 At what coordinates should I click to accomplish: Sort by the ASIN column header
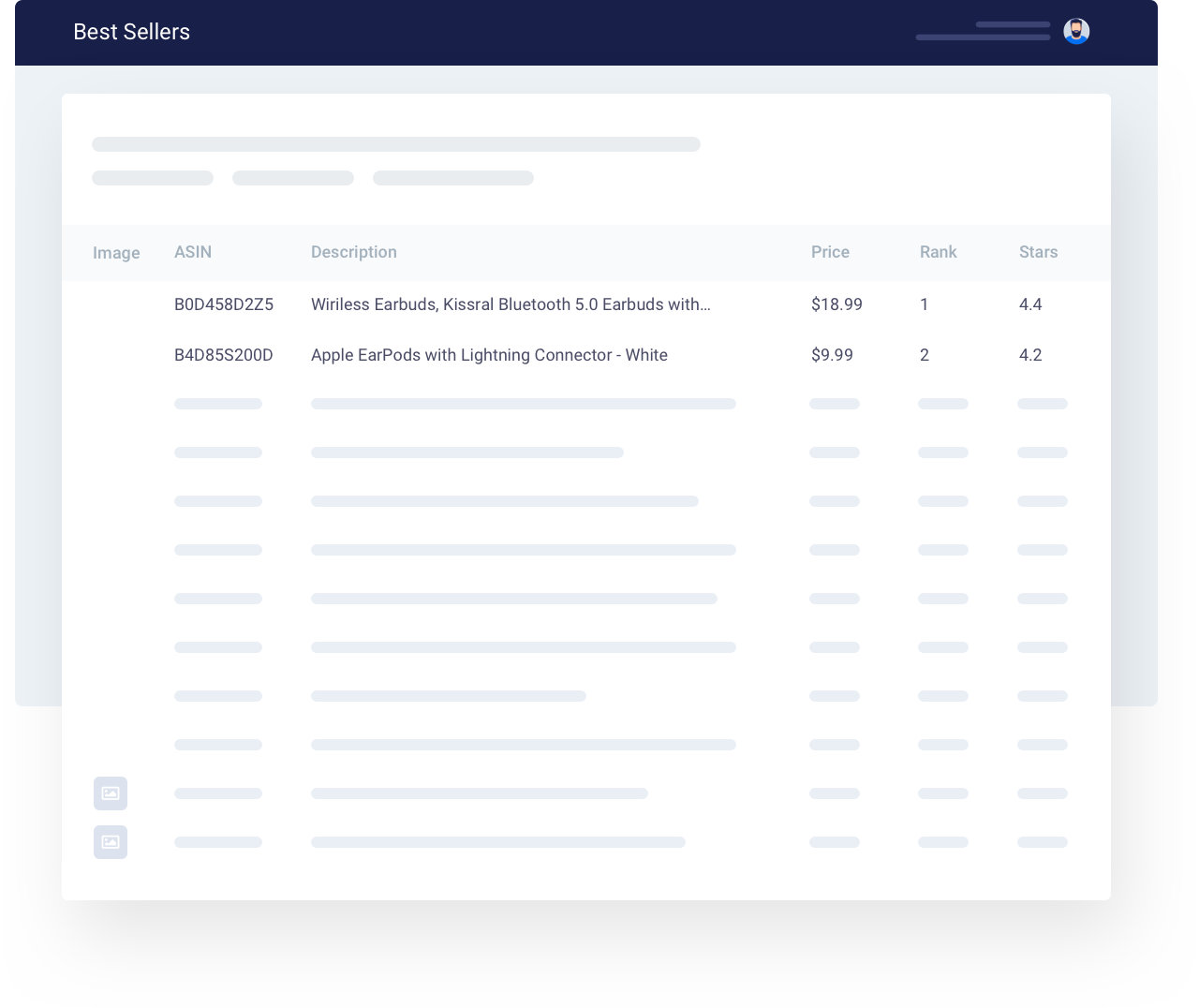point(193,252)
